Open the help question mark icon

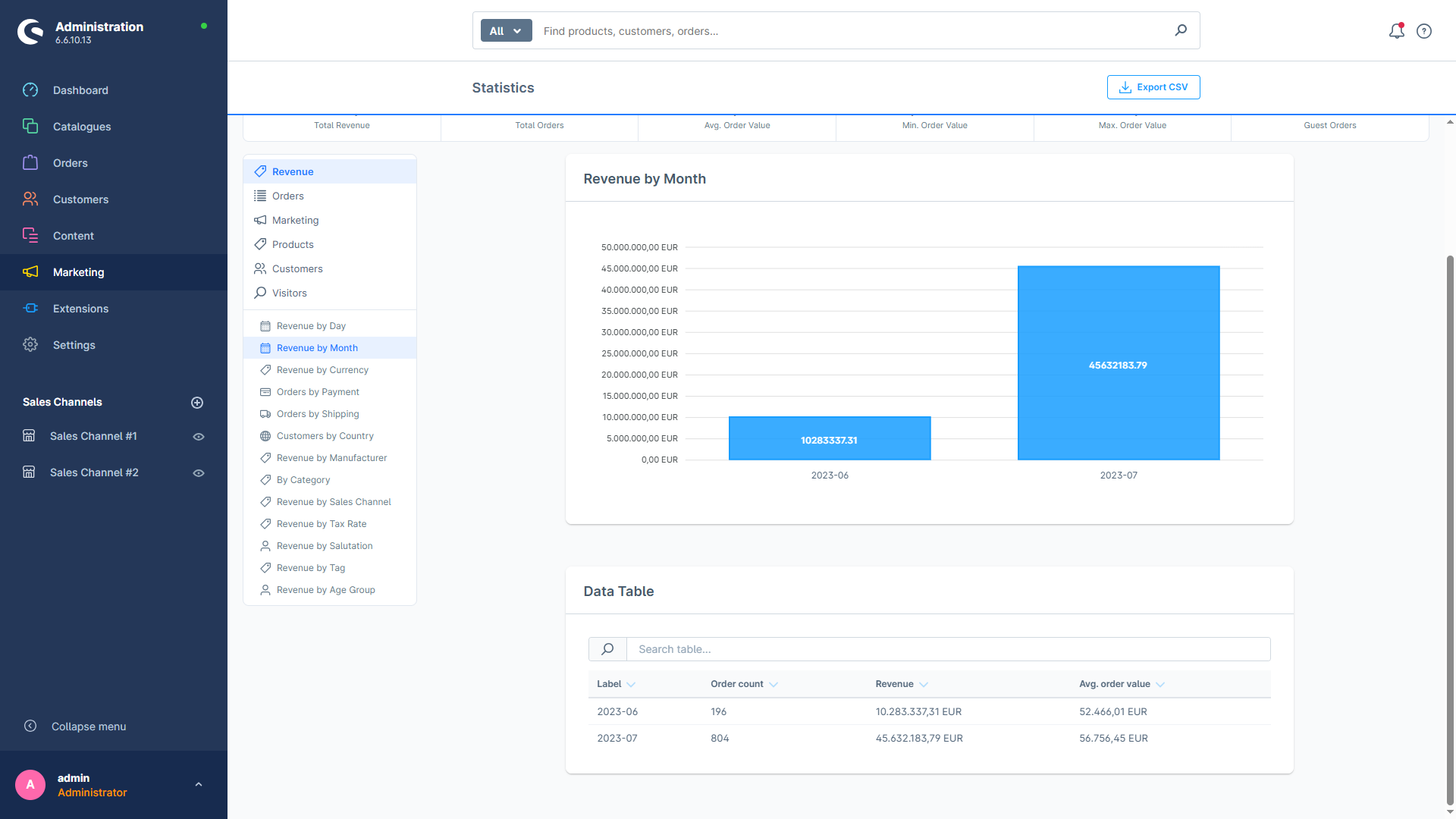point(1423,31)
